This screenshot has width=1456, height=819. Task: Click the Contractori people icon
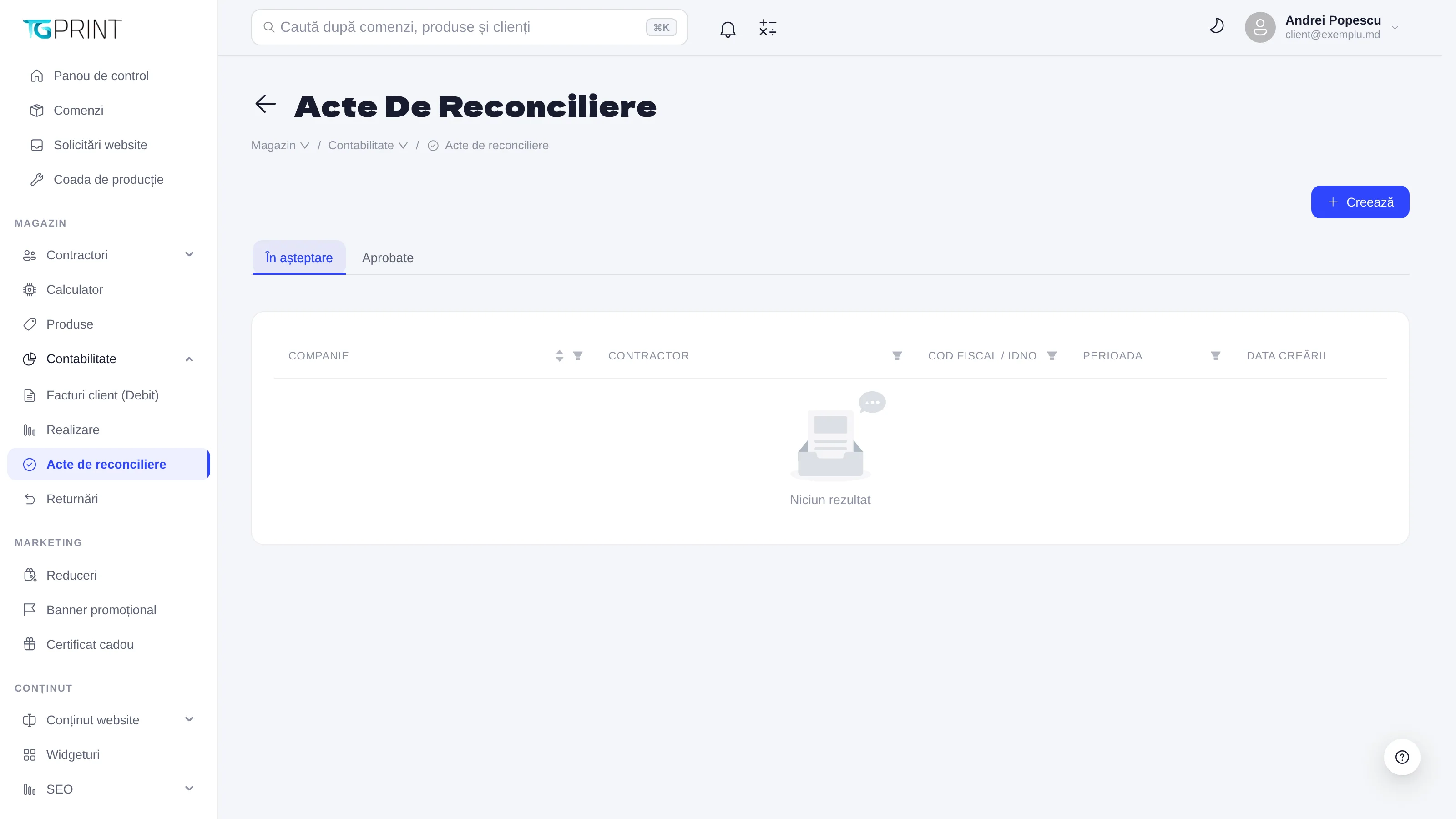30,255
